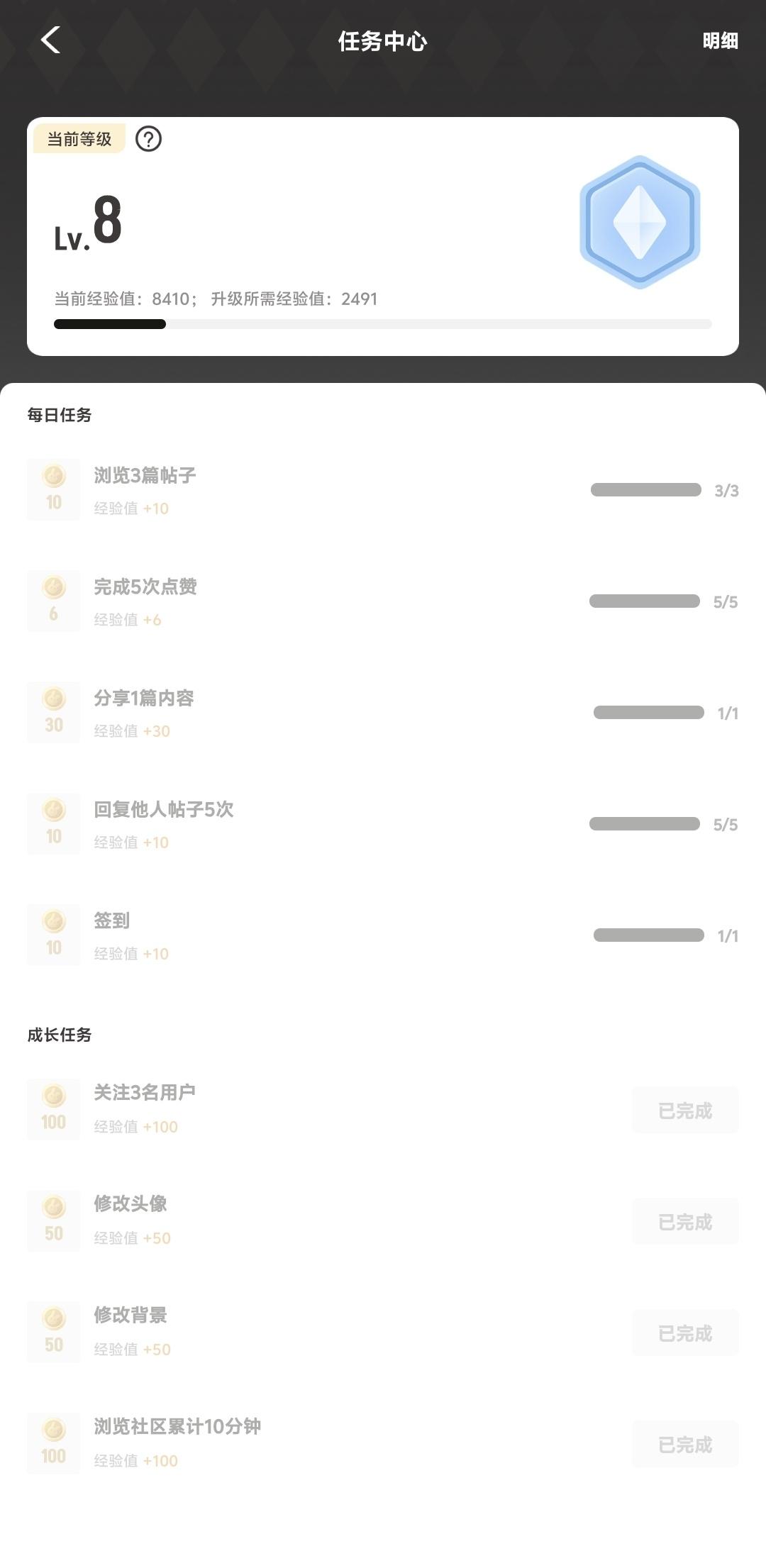The height and width of the screenshot is (1568, 766).
Task: Select the 回复他人帖子5次 task title
Action: [x=164, y=809]
